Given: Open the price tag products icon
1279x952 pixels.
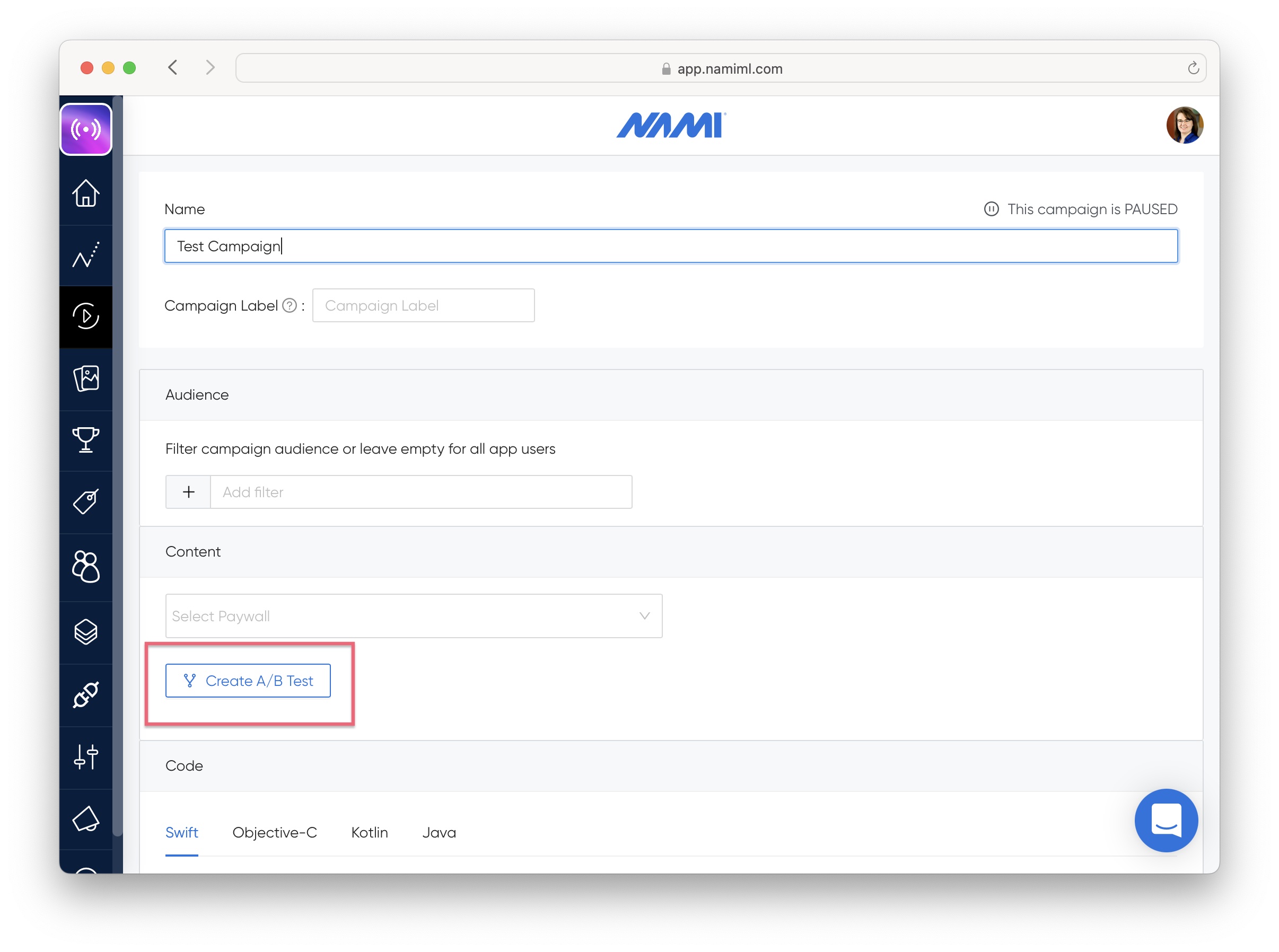Looking at the screenshot, I should (x=86, y=501).
